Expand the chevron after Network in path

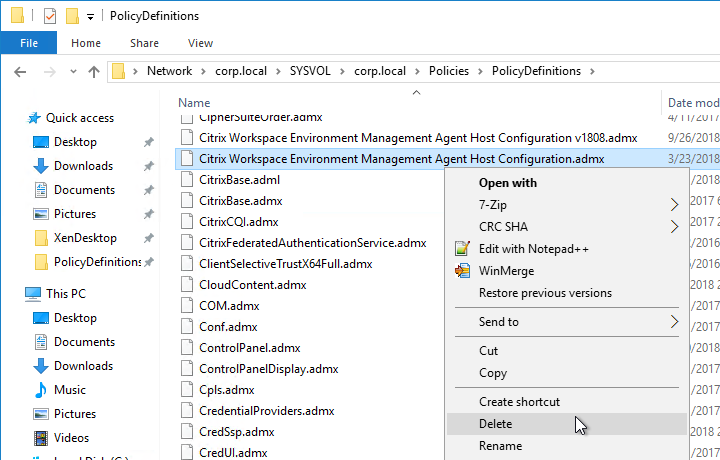(x=202, y=72)
